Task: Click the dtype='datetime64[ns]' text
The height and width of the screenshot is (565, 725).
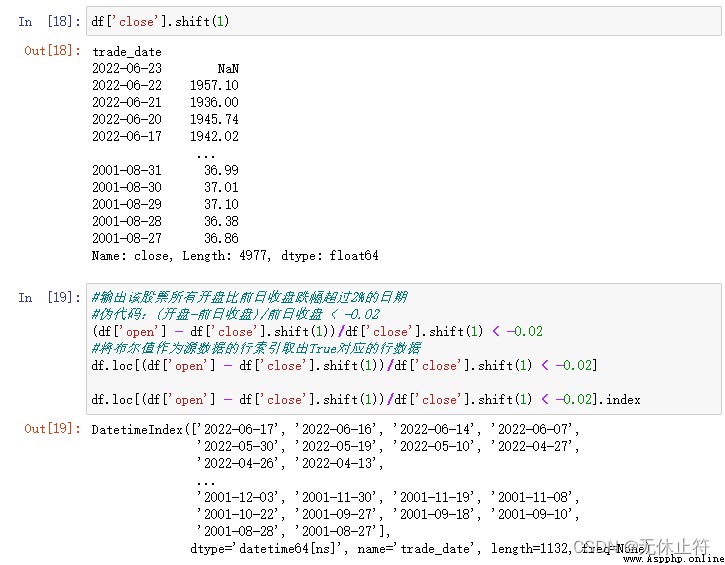Action: [267, 549]
